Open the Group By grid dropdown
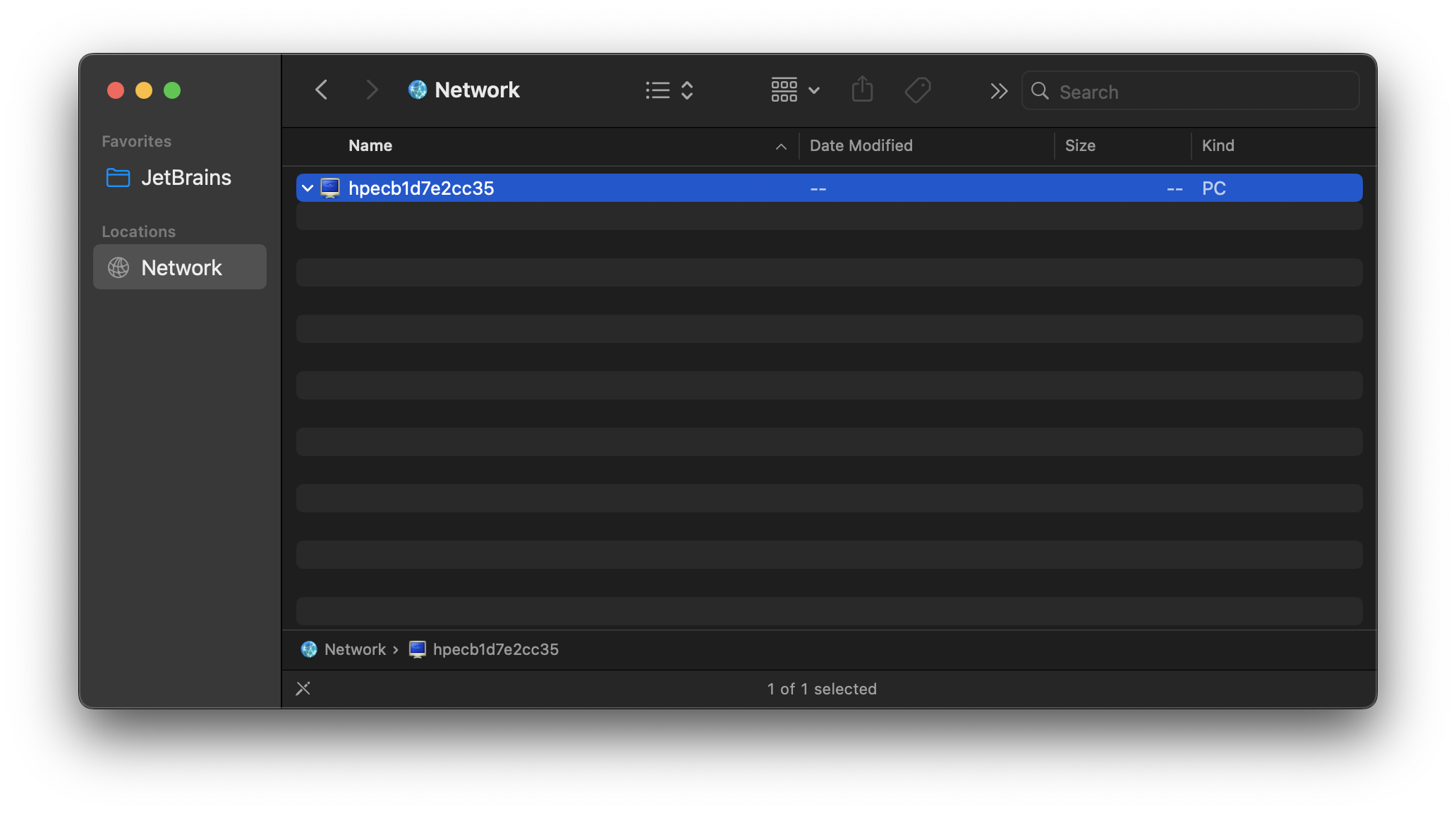1456x813 pixels. pos(795,90)
